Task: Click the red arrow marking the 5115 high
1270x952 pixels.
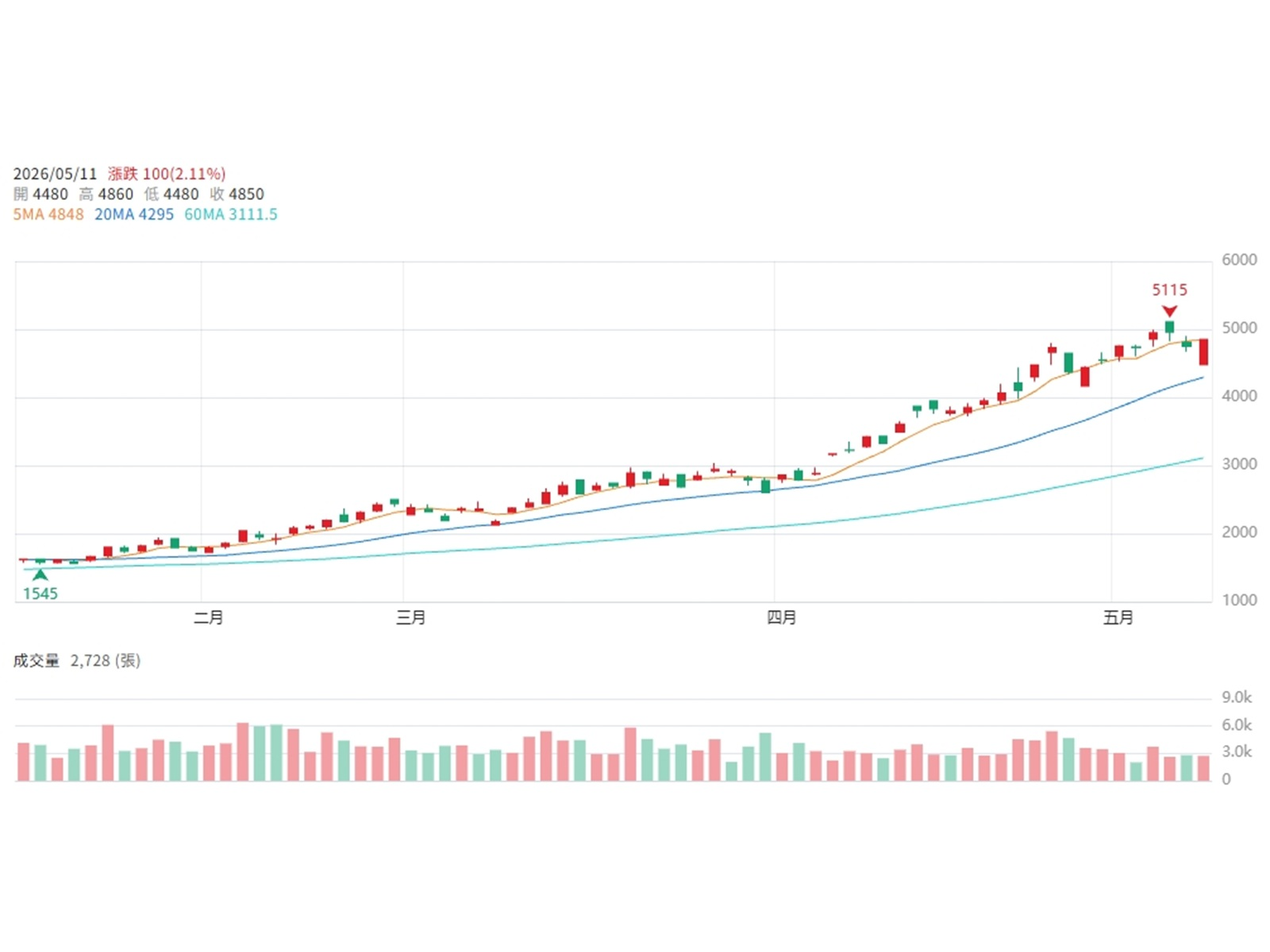Action: tap(1169, 311)
